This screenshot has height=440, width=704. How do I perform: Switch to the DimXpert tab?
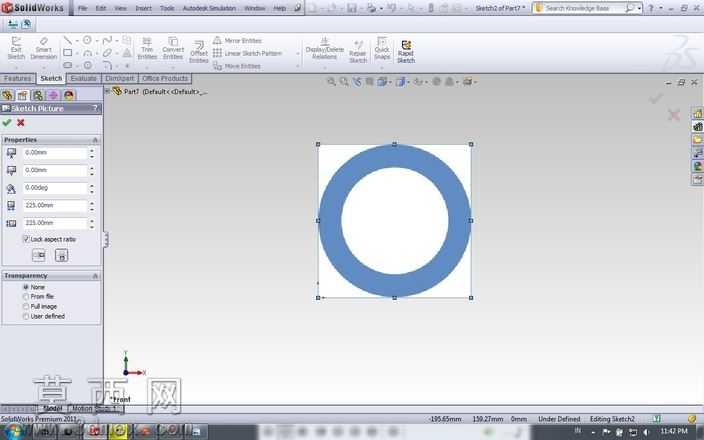119,79
